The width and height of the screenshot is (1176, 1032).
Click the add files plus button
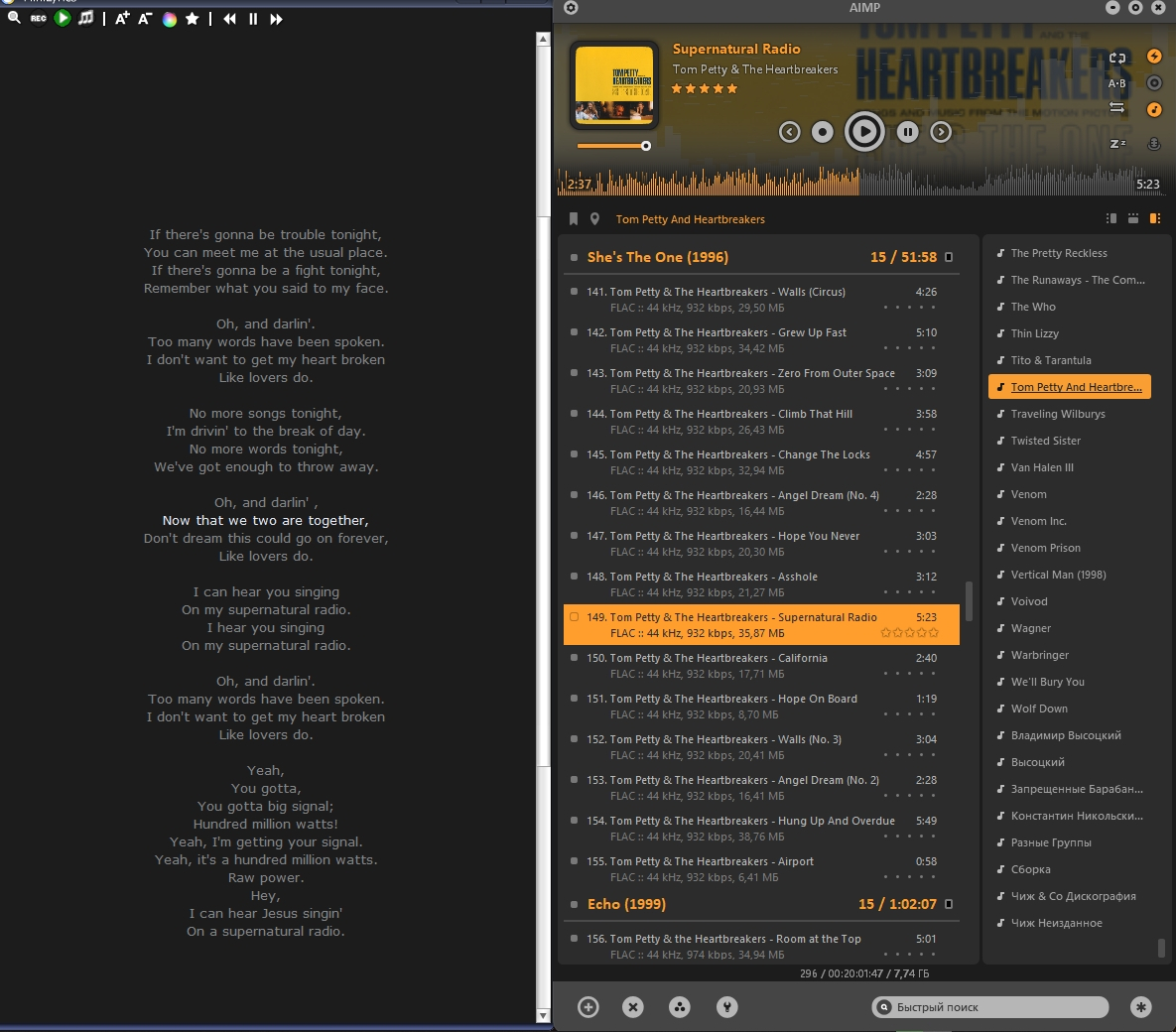[x=588, y=1007]
